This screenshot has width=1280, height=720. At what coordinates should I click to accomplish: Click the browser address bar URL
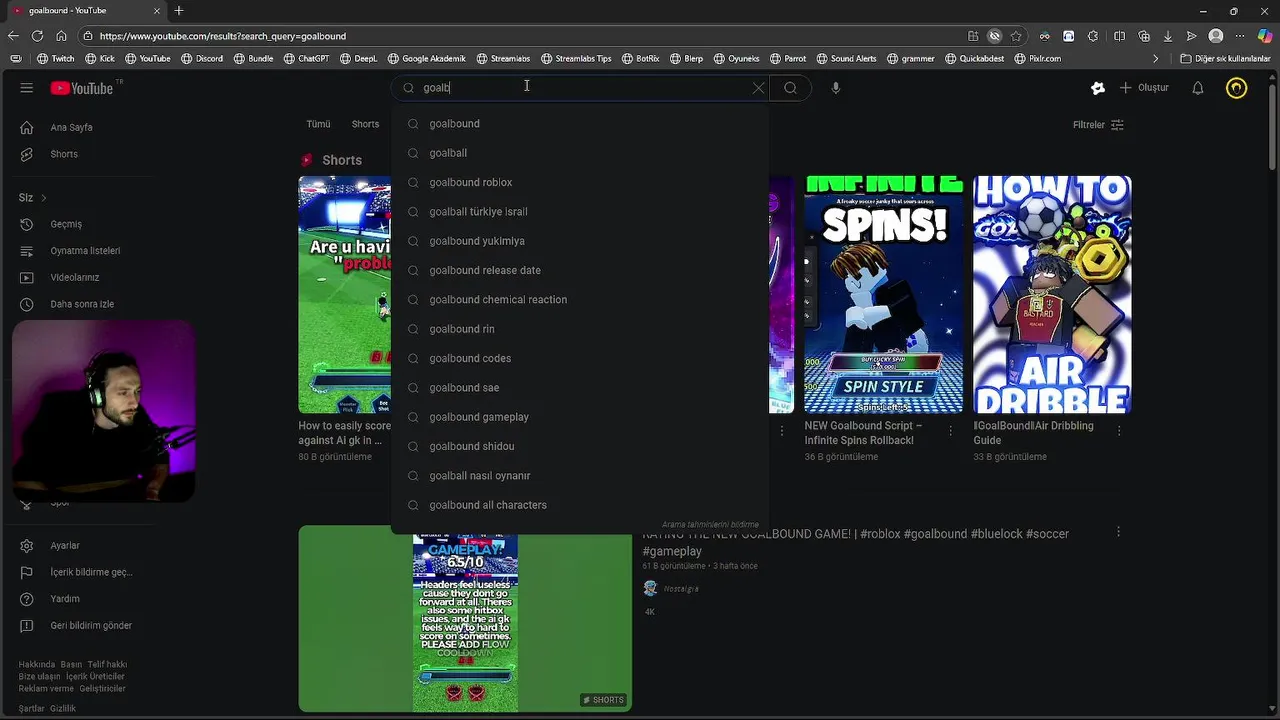(x=222, y=36)
